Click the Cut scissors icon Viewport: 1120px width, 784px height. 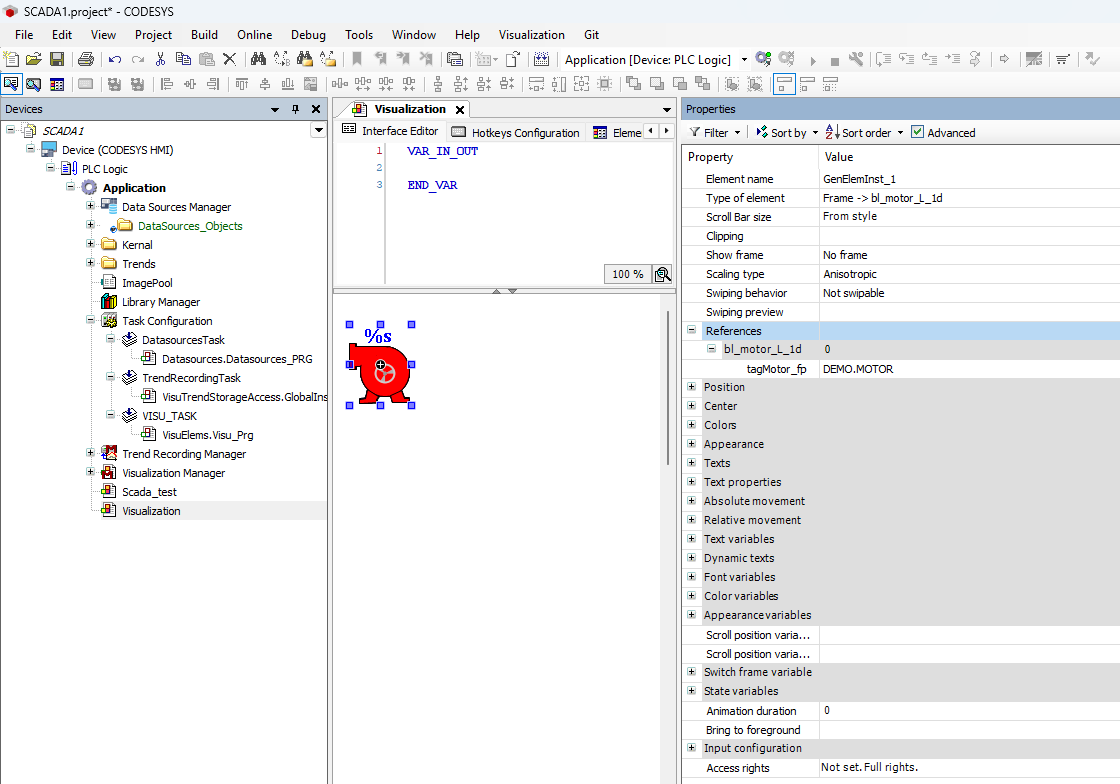coord(160,59)
